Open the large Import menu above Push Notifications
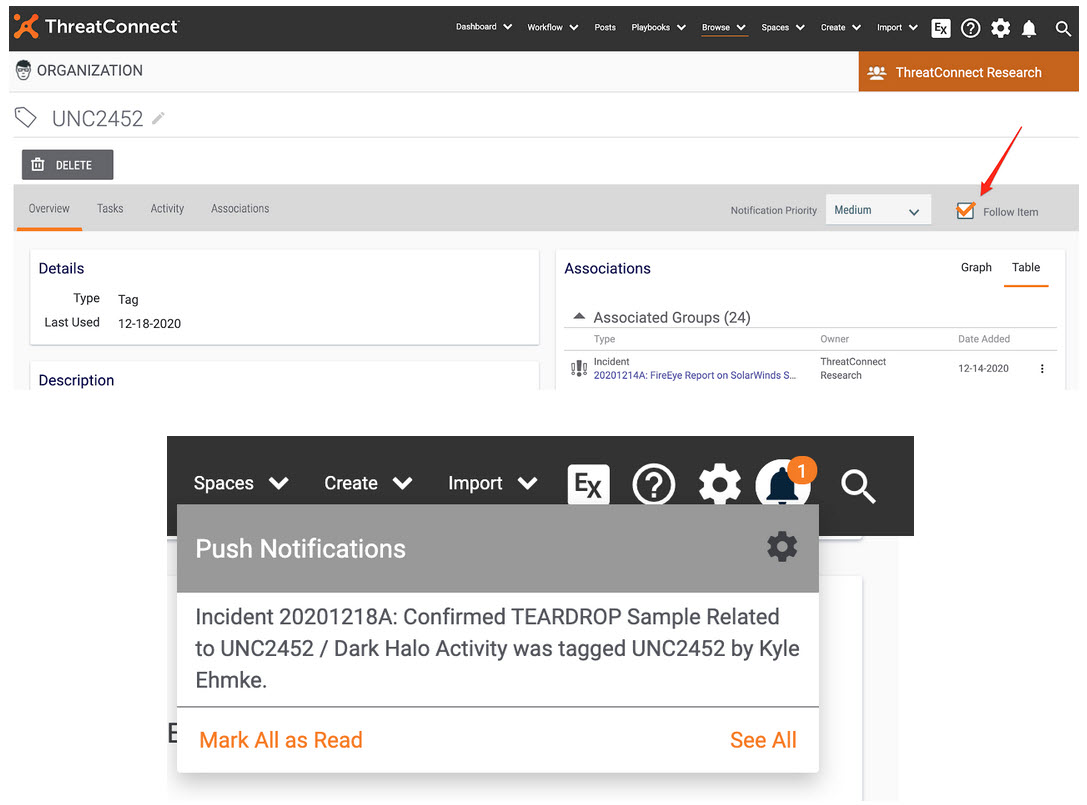 493,483
